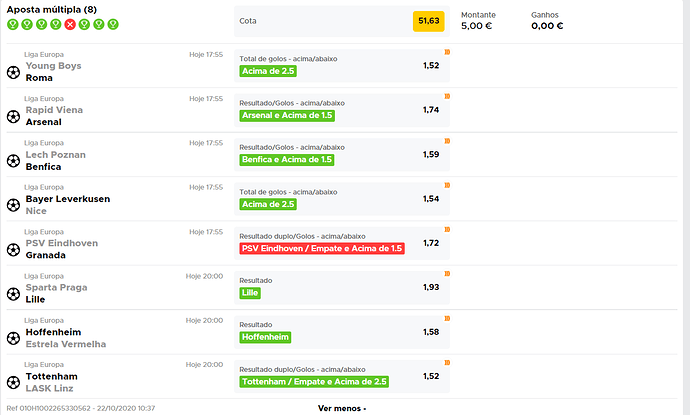Click the Acima de 2.5 selection for Leverkusen-Nice
690x415 pixels.
pyautogui.click(x=268, y=204)
